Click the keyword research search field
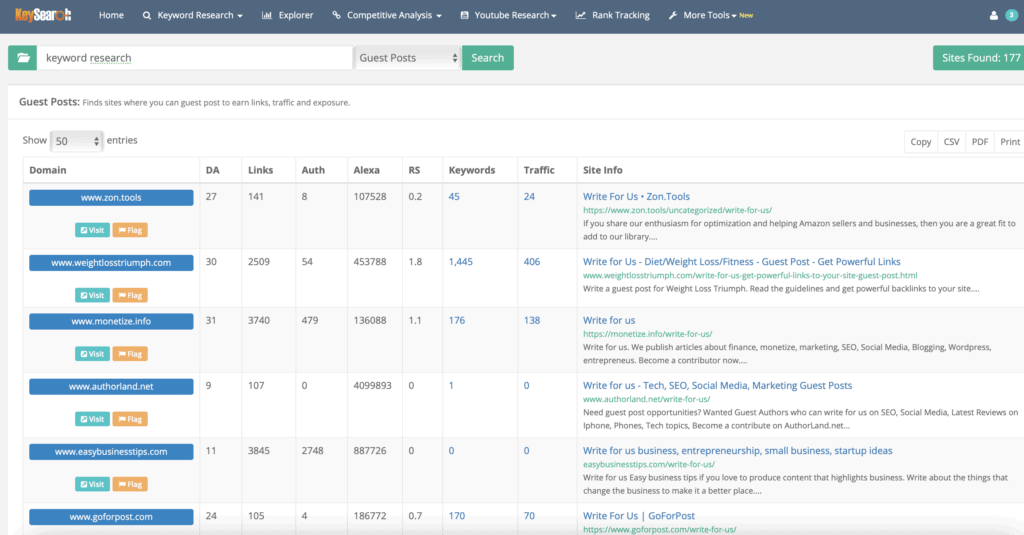 click(x=195, y=57)
